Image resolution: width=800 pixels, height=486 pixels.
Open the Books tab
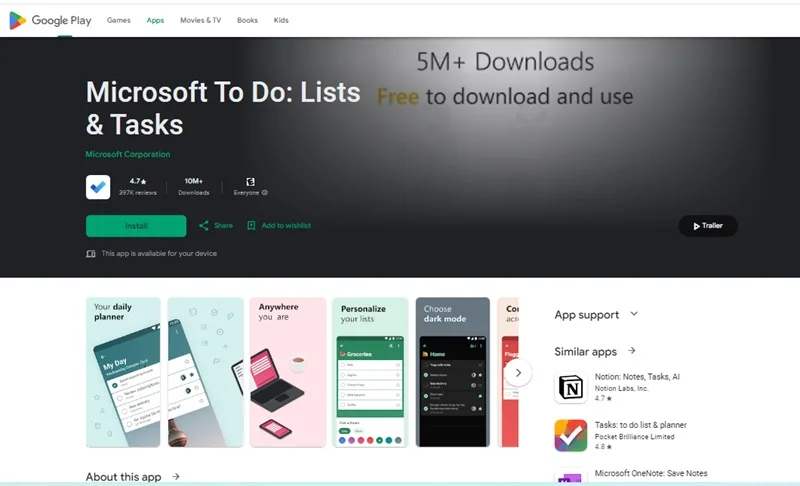click(247, 20)
